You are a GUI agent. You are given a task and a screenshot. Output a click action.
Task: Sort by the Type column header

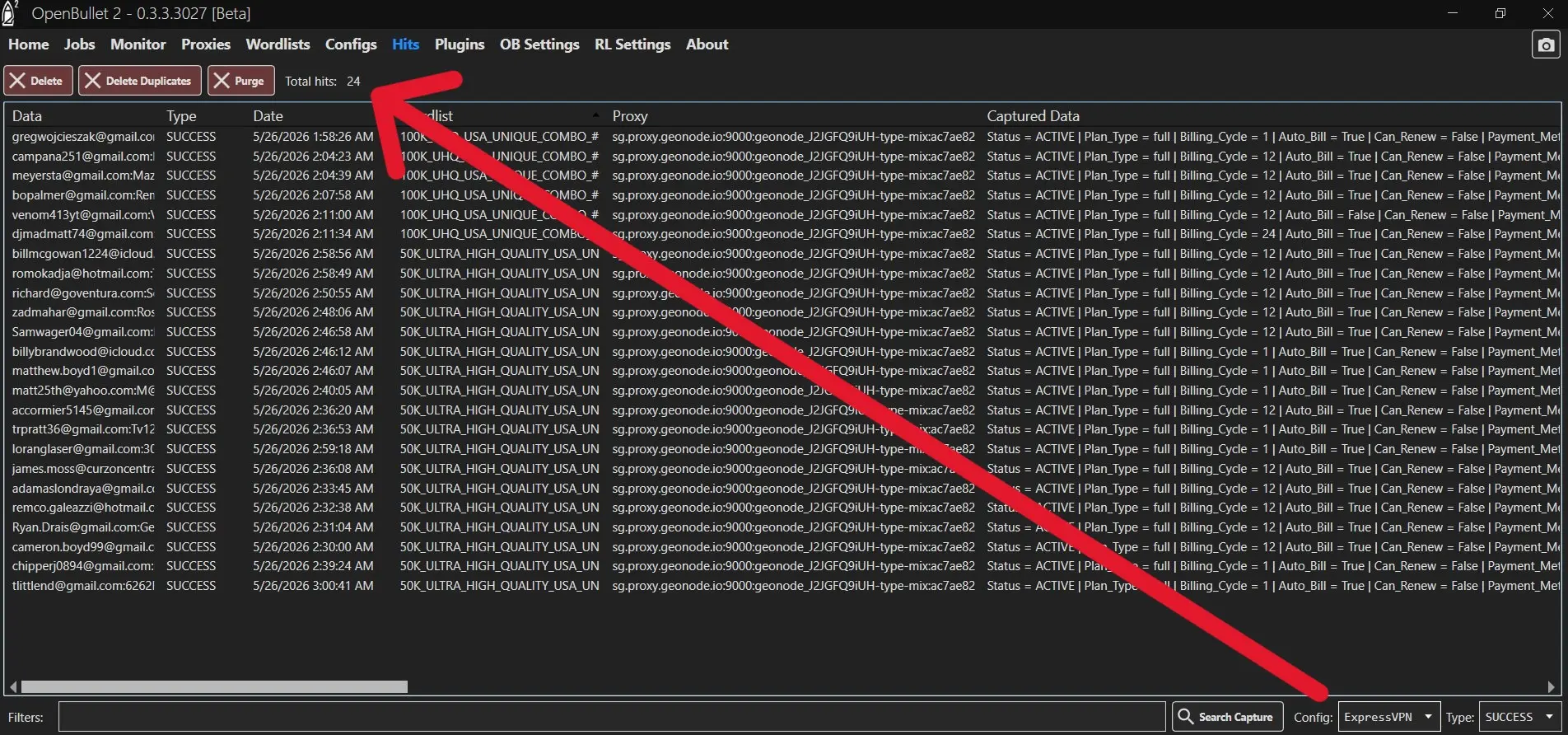pos(181,116)
